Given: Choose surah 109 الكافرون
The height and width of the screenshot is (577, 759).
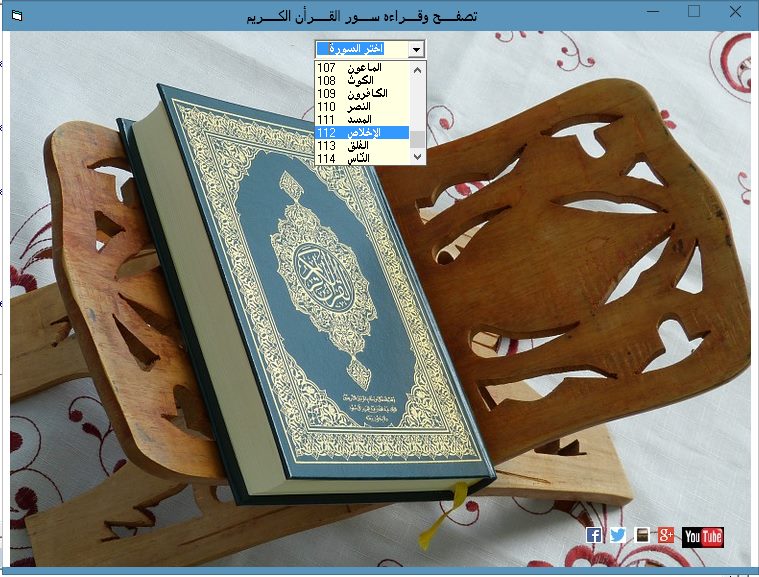Looking at the screenshot, I should coord(362,94).
